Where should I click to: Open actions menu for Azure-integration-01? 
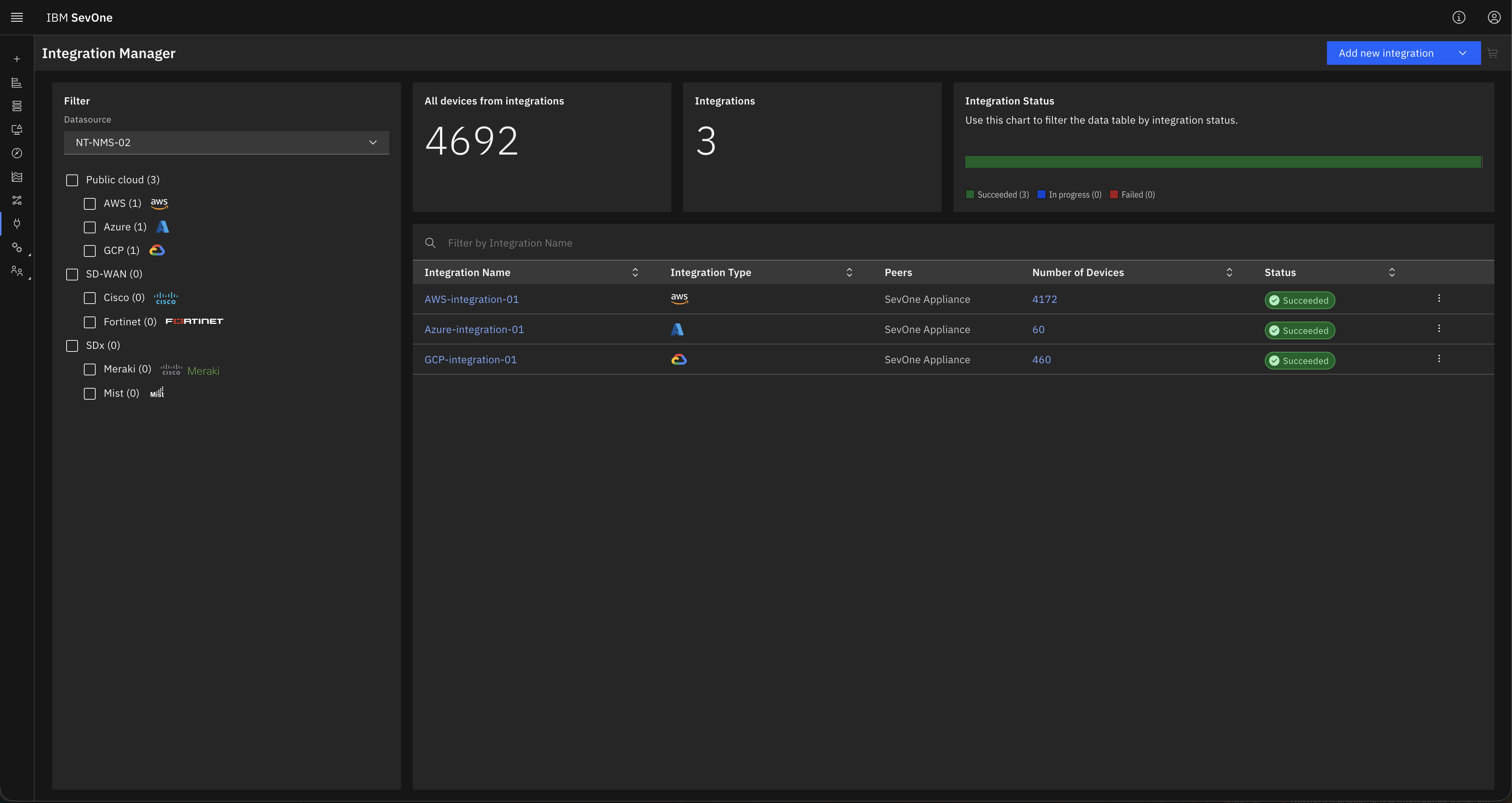pos(1439,329)
